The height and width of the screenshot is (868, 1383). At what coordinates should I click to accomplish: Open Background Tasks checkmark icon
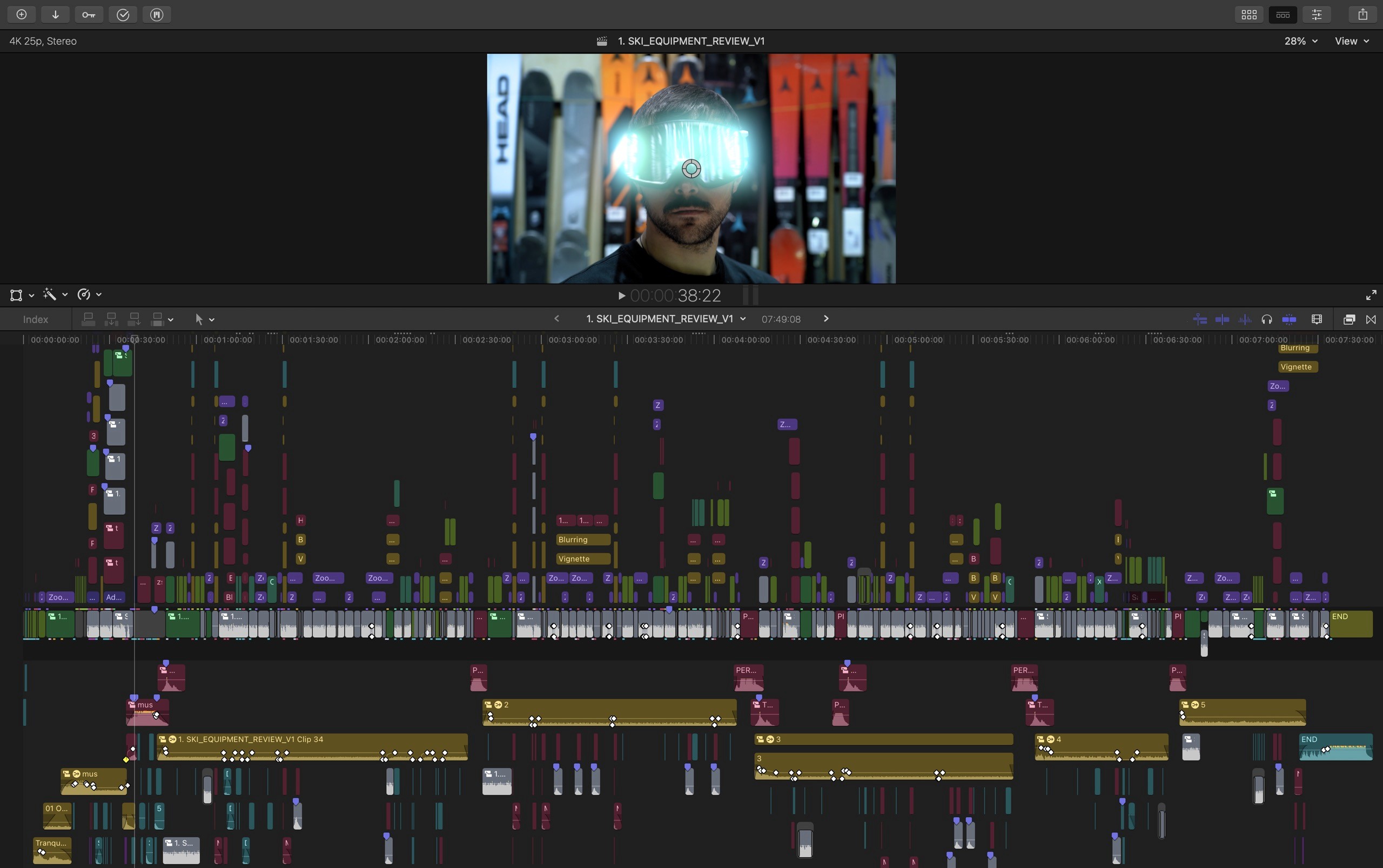[x=123, y=15]
